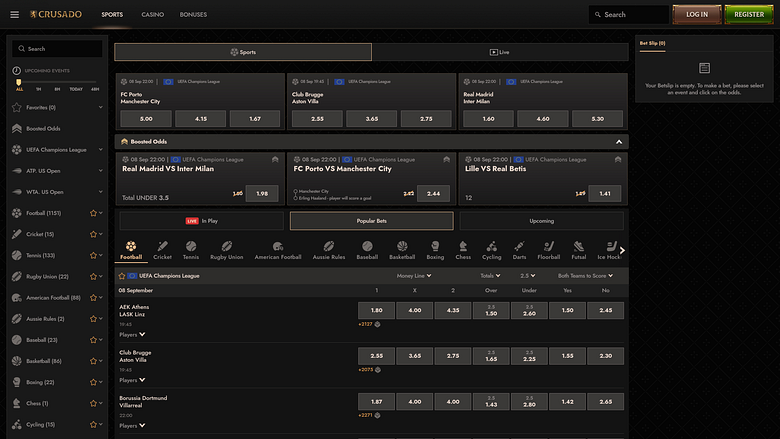Open the 2.5 line dropdown
The width and height of the screenshot is (780, 439).
(x=528, y=275)
